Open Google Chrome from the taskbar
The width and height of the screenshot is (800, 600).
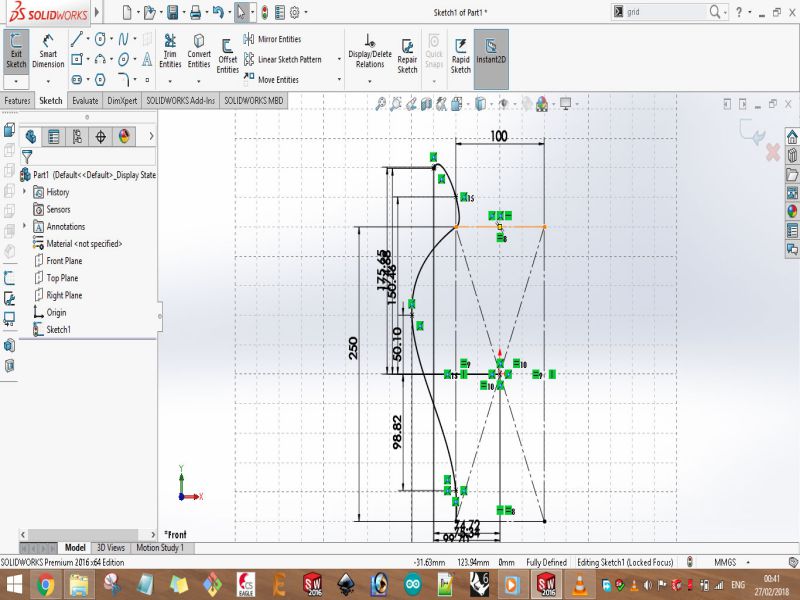46,585
